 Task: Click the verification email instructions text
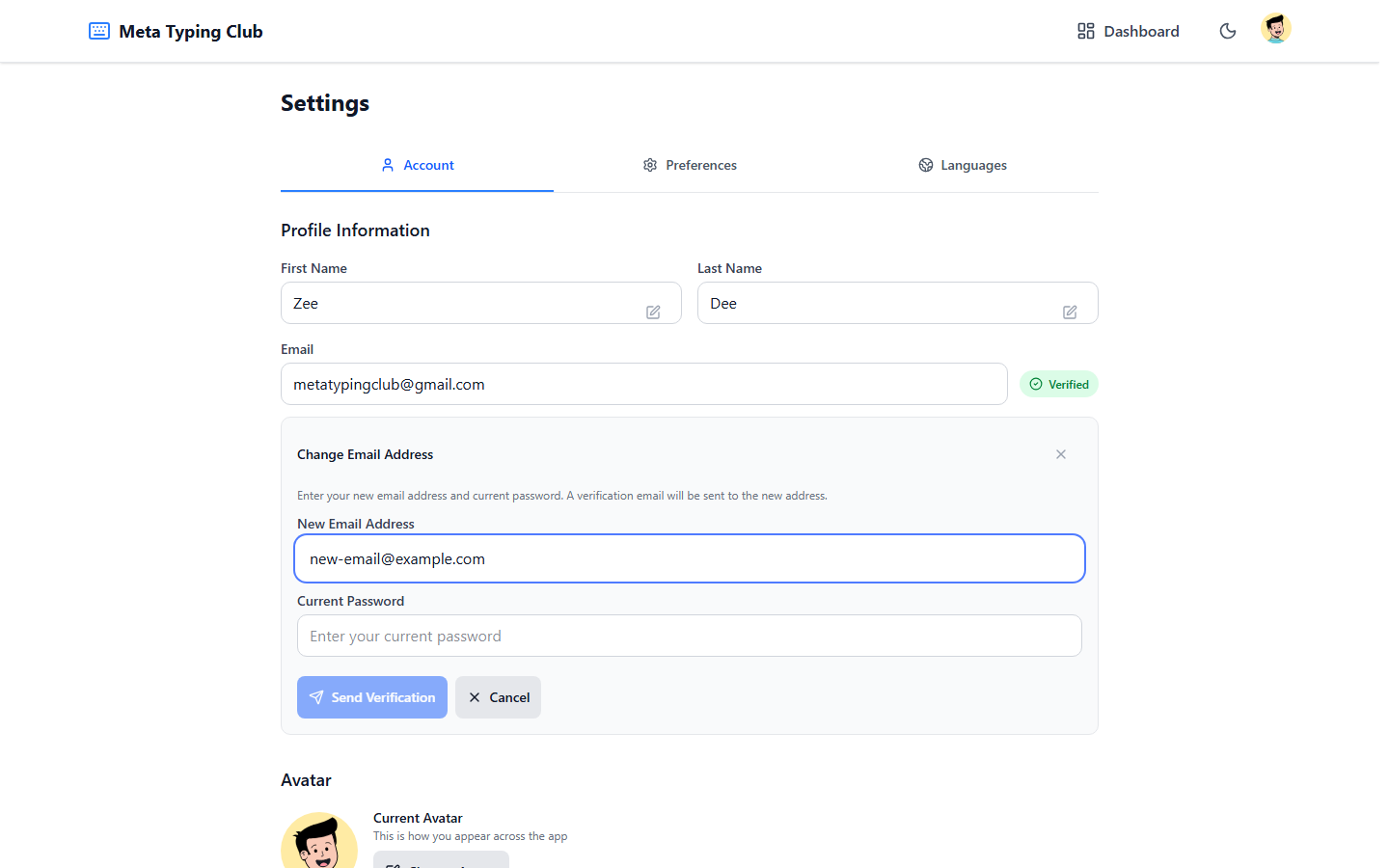[562, 496]
